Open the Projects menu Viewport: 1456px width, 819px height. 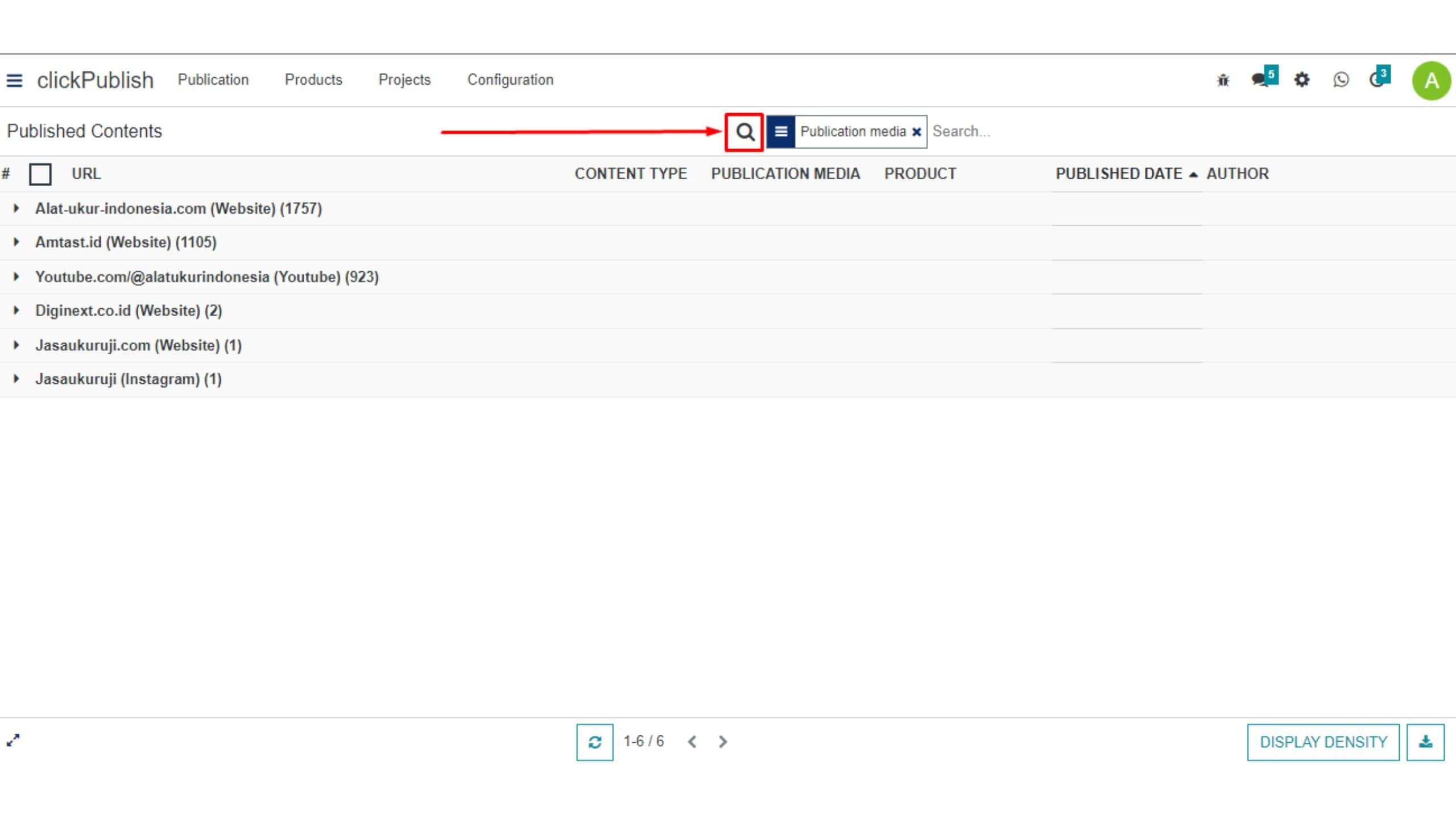point(404,80)
